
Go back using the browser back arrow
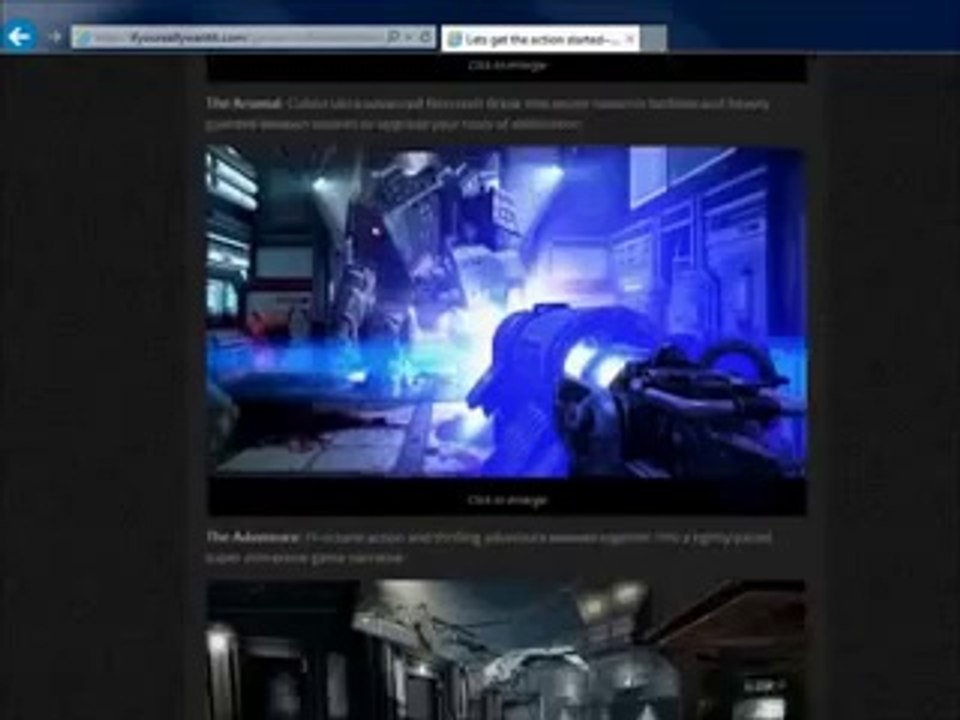20,37
